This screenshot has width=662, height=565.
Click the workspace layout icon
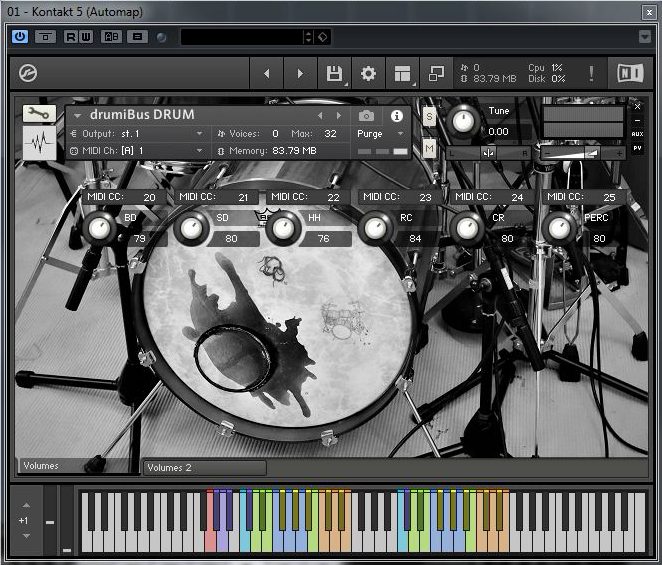click(x=402, y=73)
